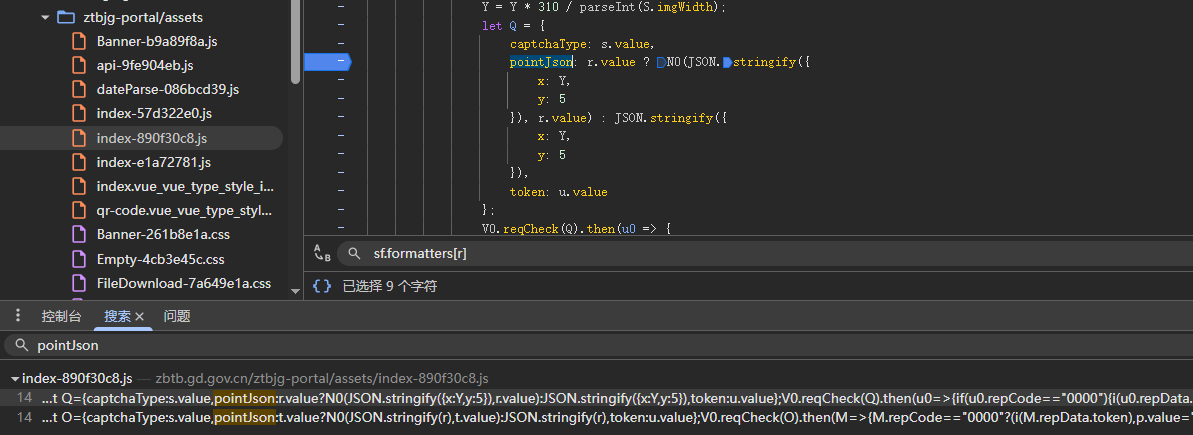The height and width of the screenshot is (435, 1193).
Task: Switch to the 问题 tab
Action: [177, 316]
